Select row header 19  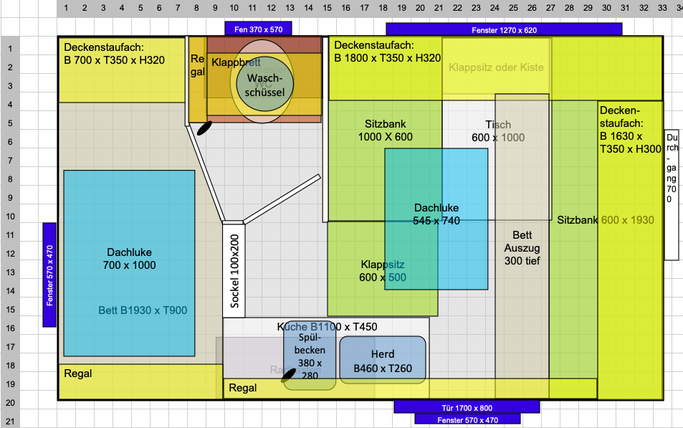pos(10,384)
